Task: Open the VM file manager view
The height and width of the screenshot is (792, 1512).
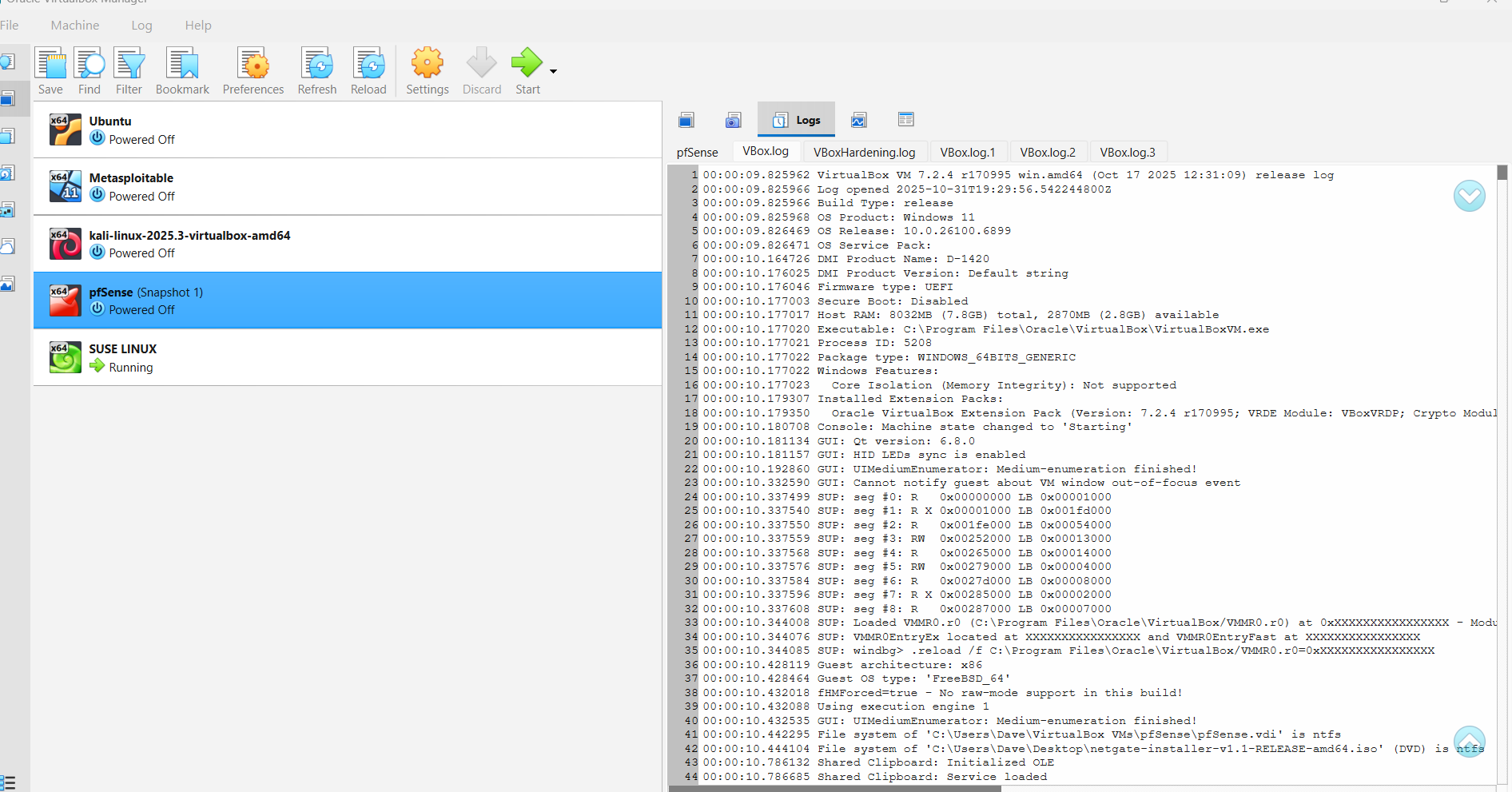Action: (905, 119)
